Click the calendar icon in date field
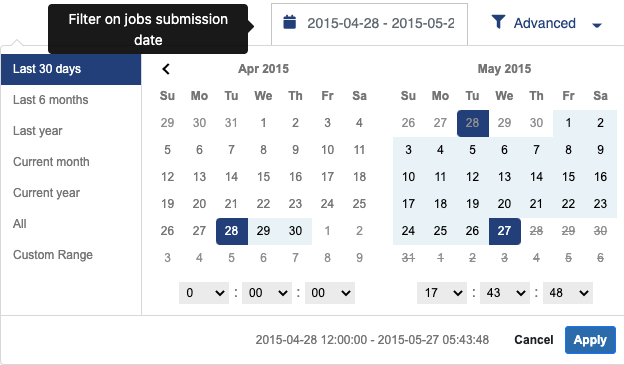This screenshot has height=365, width=624. pos(289,22)
